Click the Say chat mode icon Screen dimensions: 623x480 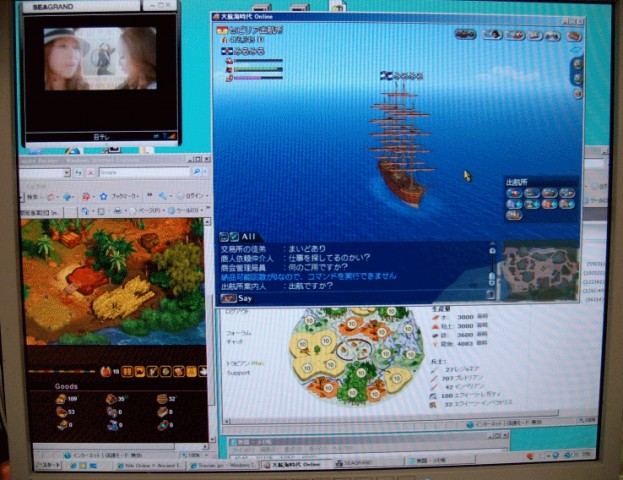click(x=228, y=298)
